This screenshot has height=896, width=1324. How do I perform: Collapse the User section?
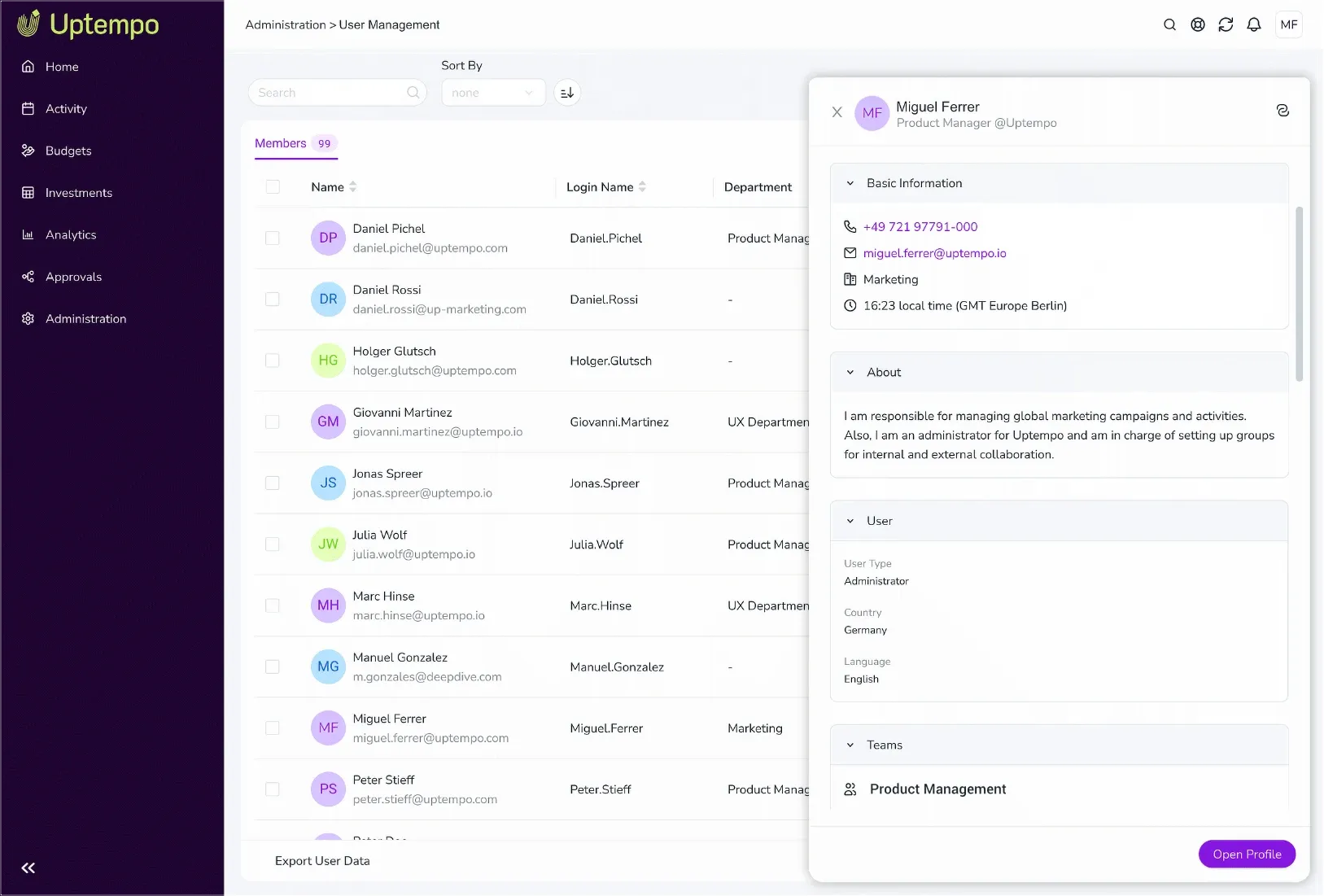pyautogui.click(x=850, y=521)
